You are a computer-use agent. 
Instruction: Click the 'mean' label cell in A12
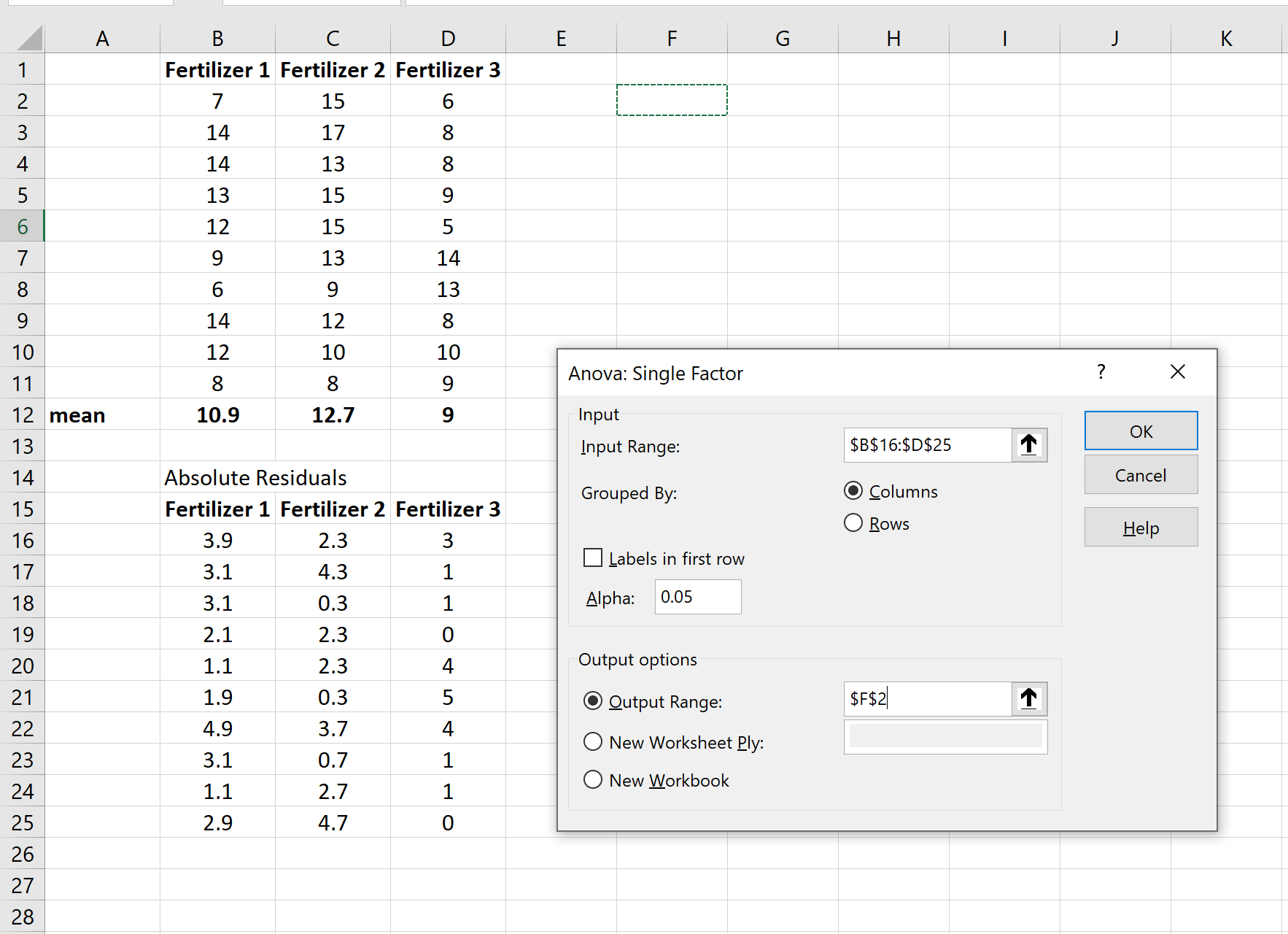pos(102,414)
